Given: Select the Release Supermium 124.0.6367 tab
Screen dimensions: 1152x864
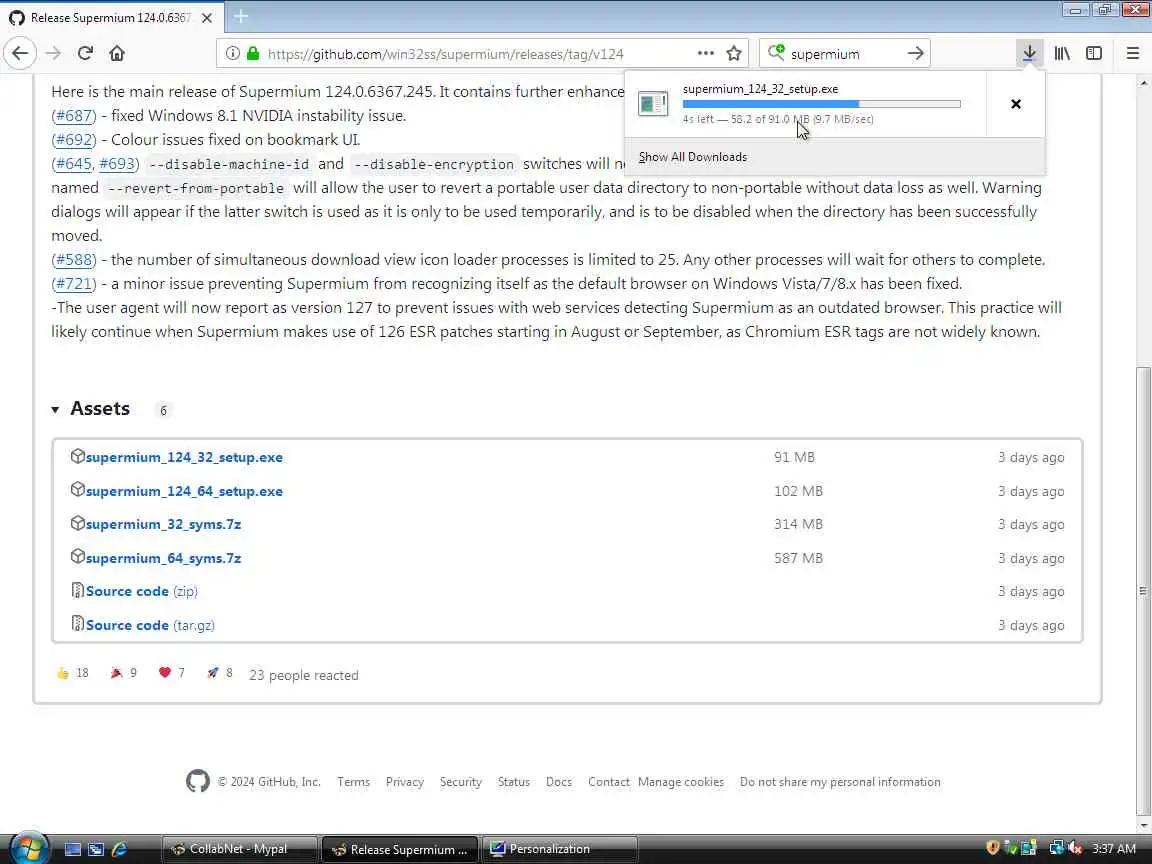Looking at the screenshot, I should pos(110,18).
